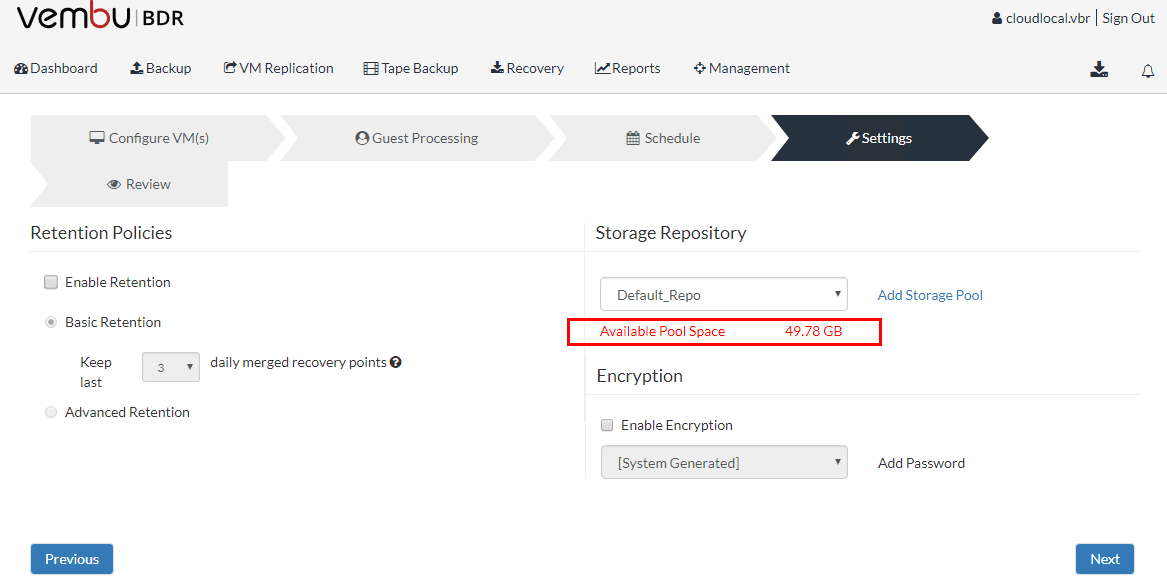Check the Enable Encryption box

coord(607,425)
